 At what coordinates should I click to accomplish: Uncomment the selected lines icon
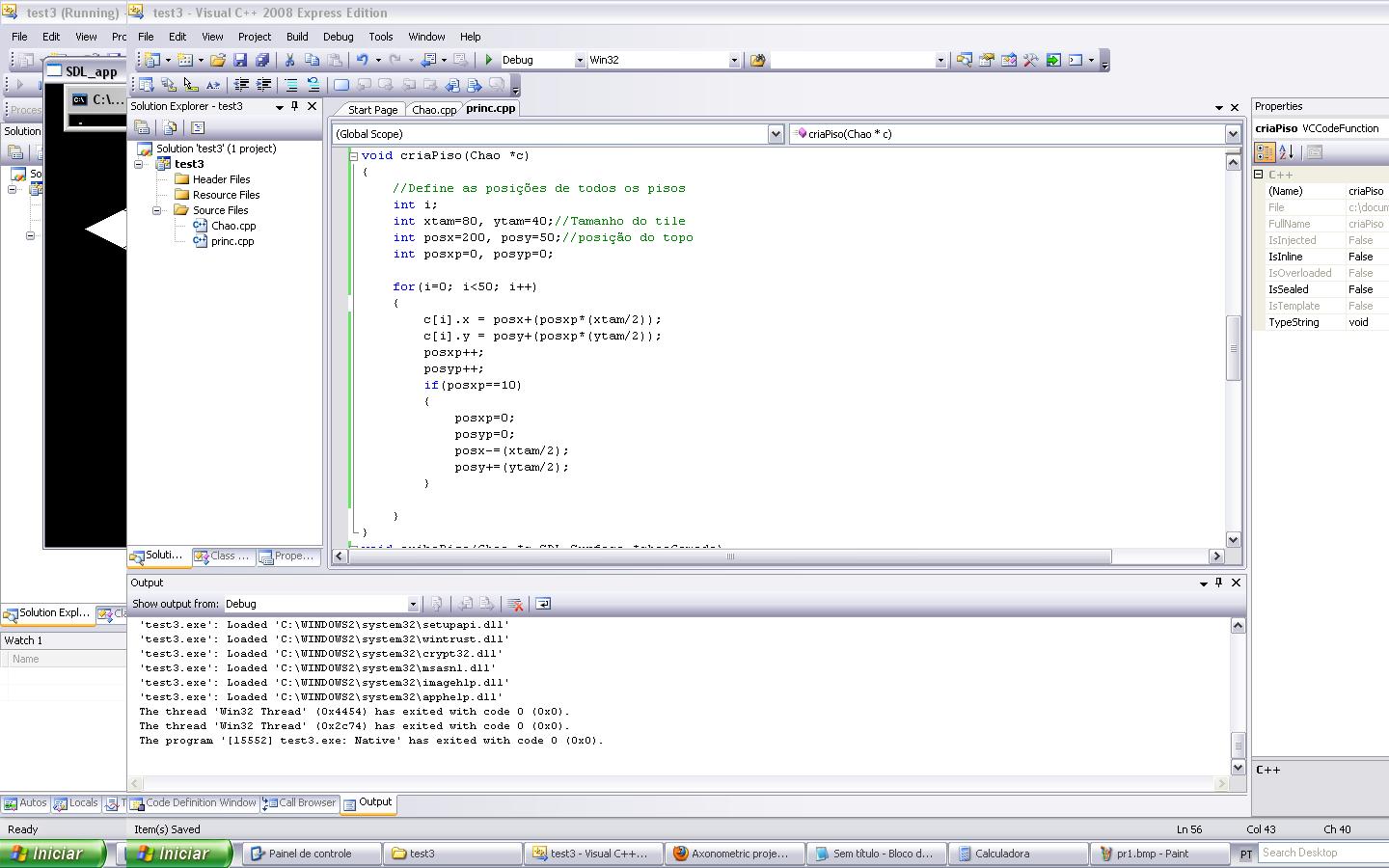pyautogui.click(x=313, y=85)
